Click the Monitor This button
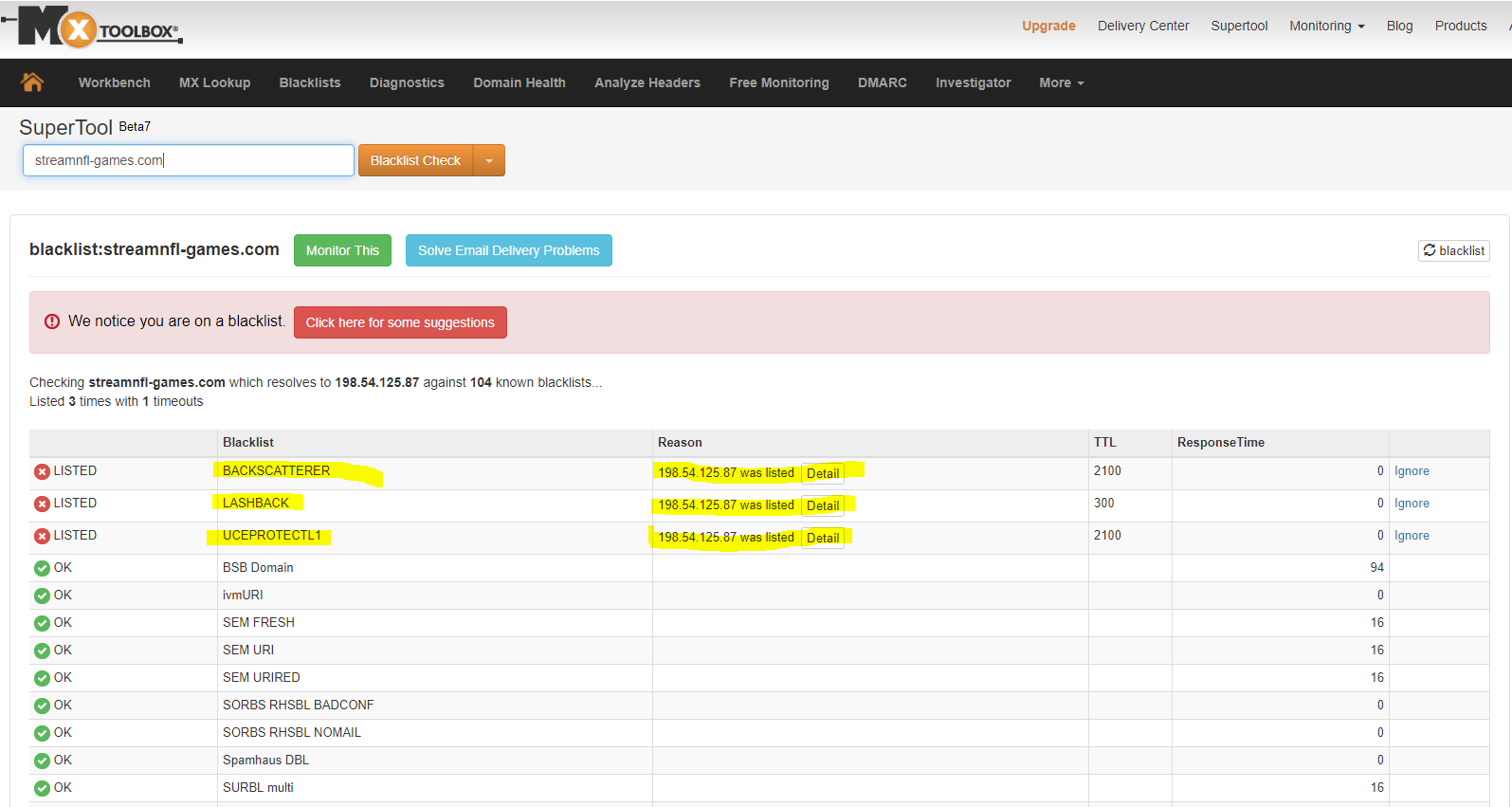1512x807 pixels. coord(342,250)
